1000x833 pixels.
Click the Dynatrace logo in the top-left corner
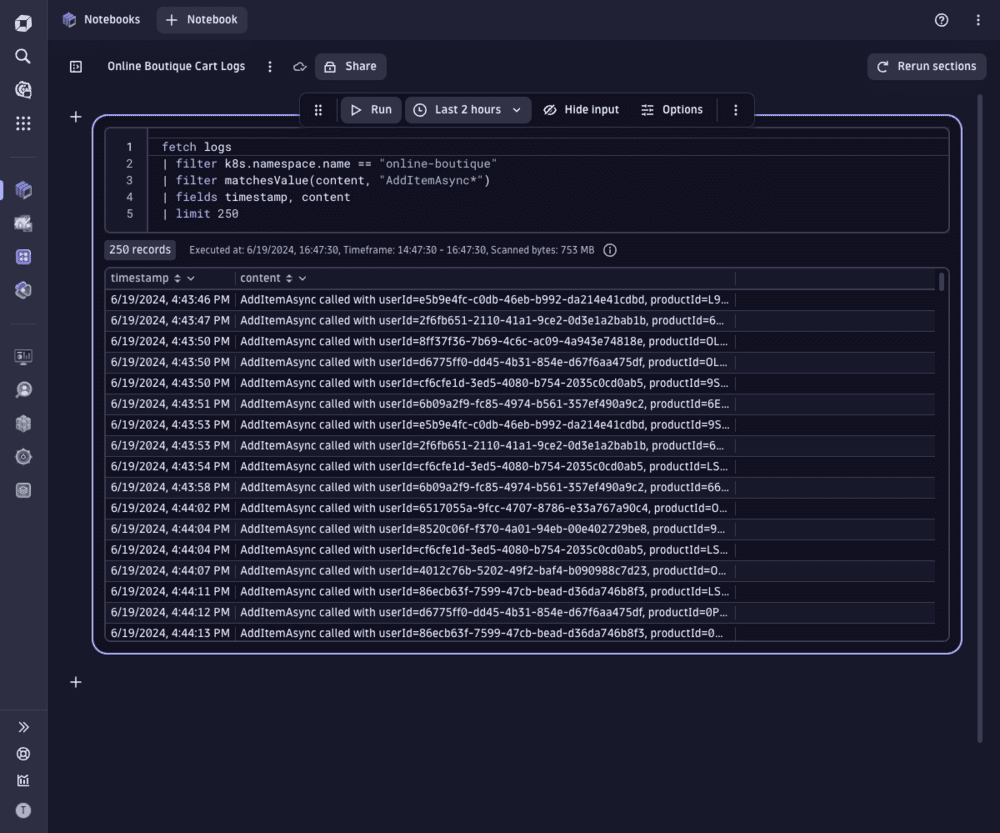23,22
